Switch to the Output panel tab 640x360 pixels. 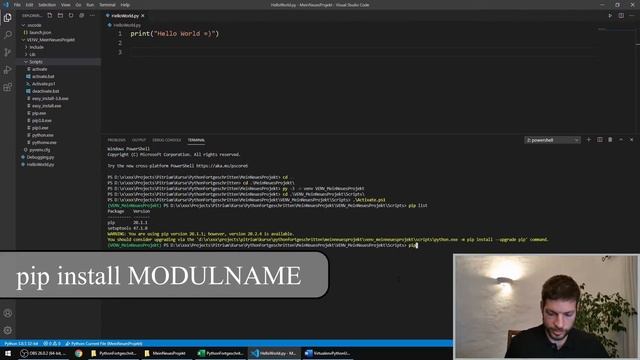[x=139, y=140]
